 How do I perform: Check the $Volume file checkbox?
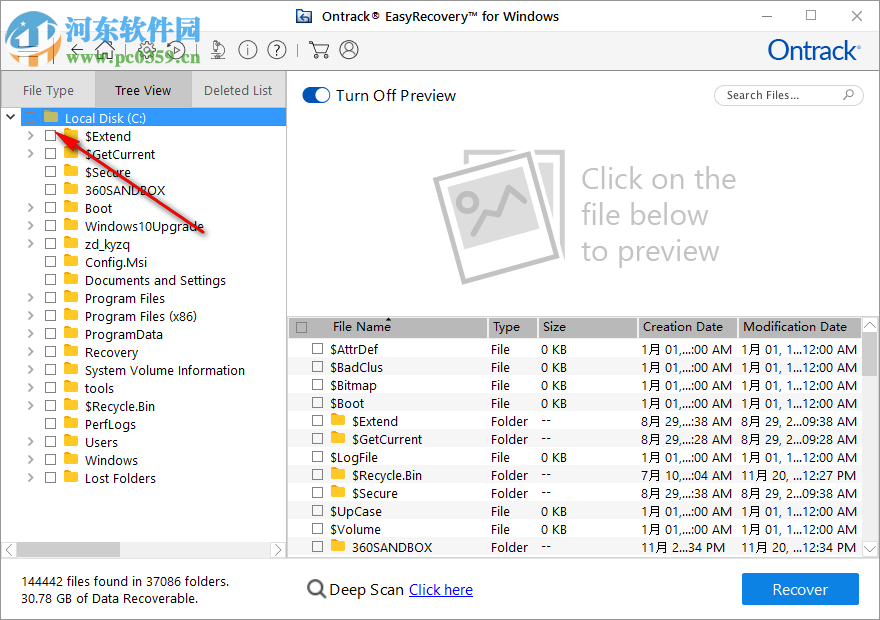click(x=318, y=529)
